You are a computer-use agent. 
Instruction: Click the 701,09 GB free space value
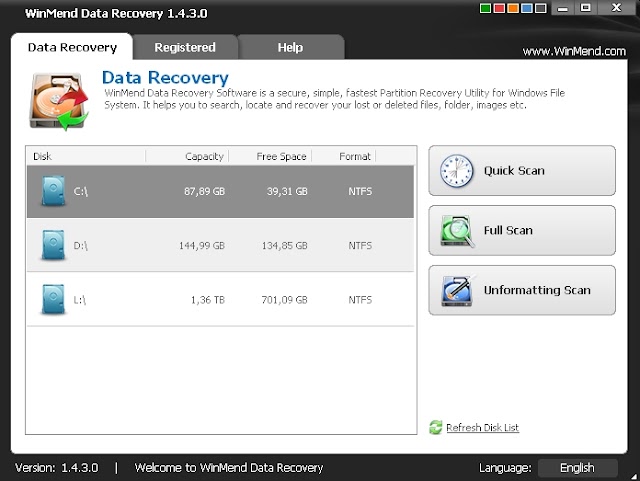coord(285,300)
